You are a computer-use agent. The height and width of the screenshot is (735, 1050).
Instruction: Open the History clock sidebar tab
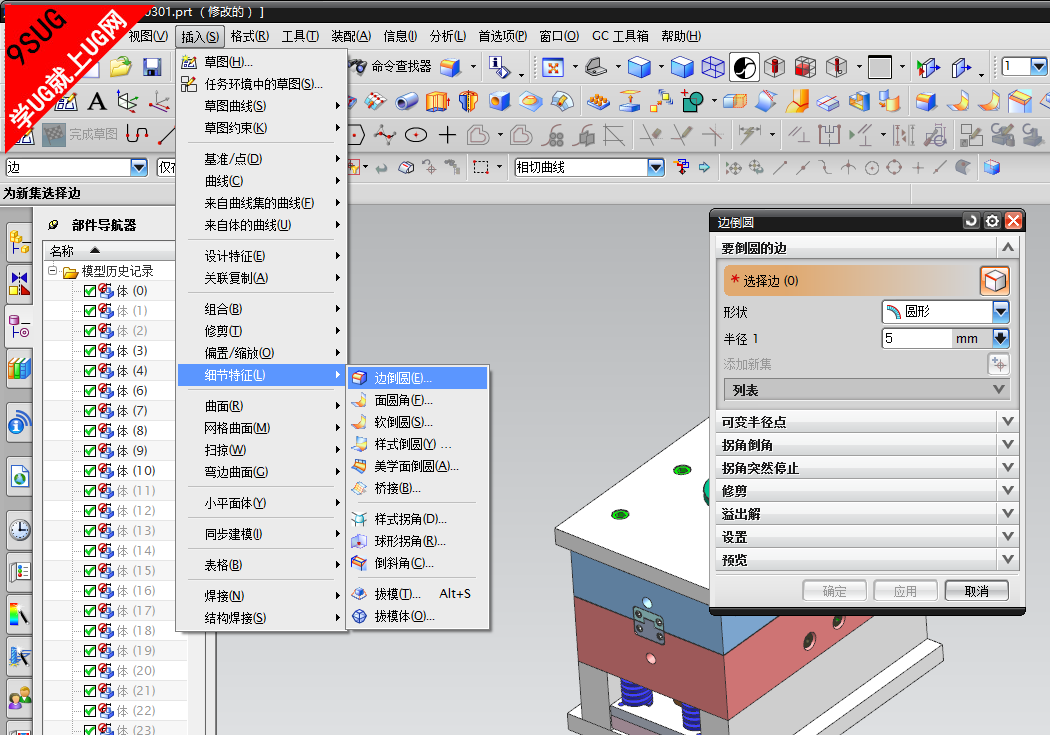coord(19,529)
